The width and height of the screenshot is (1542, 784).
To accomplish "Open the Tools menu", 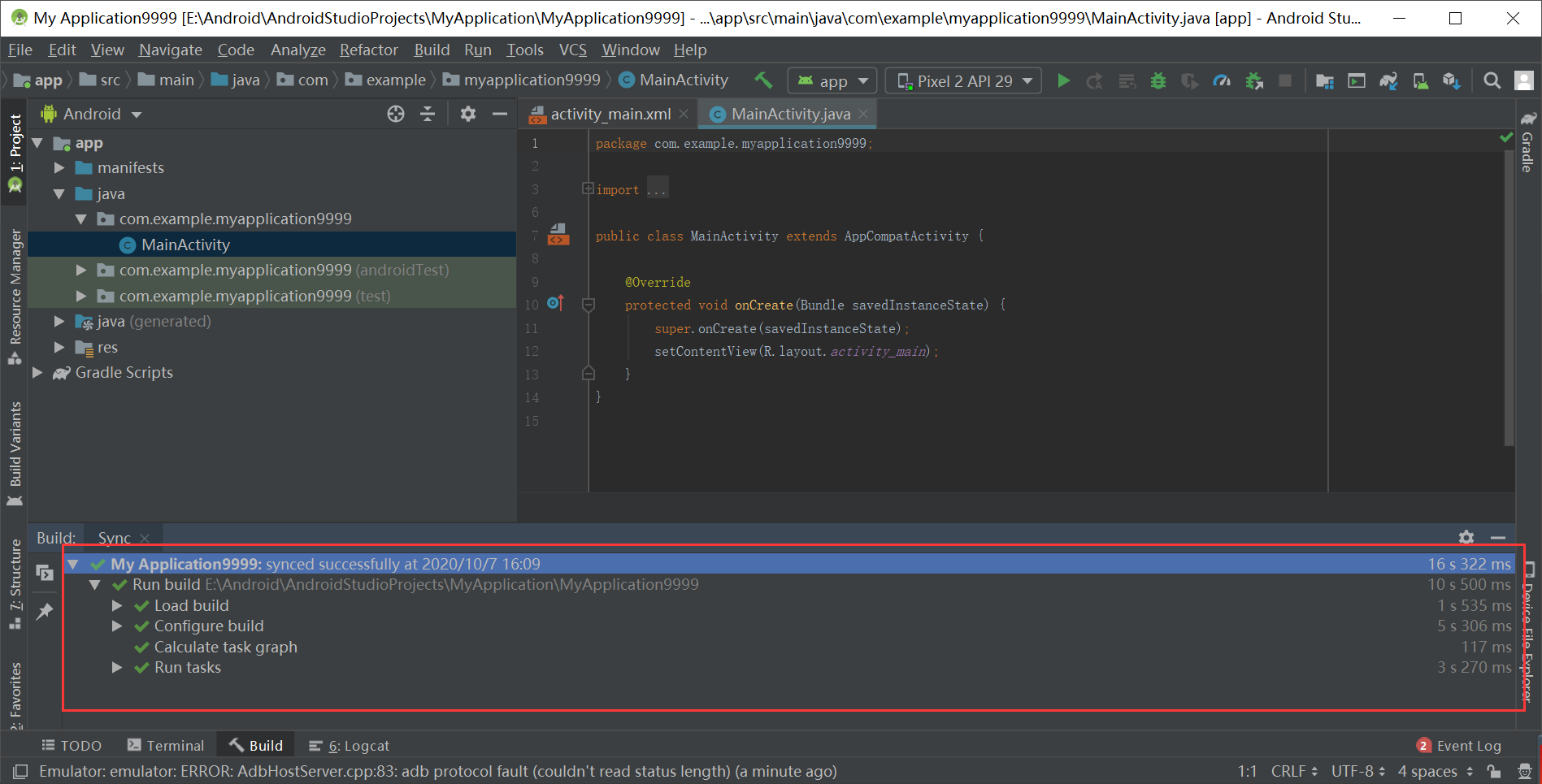I will [x=524, y=50].
